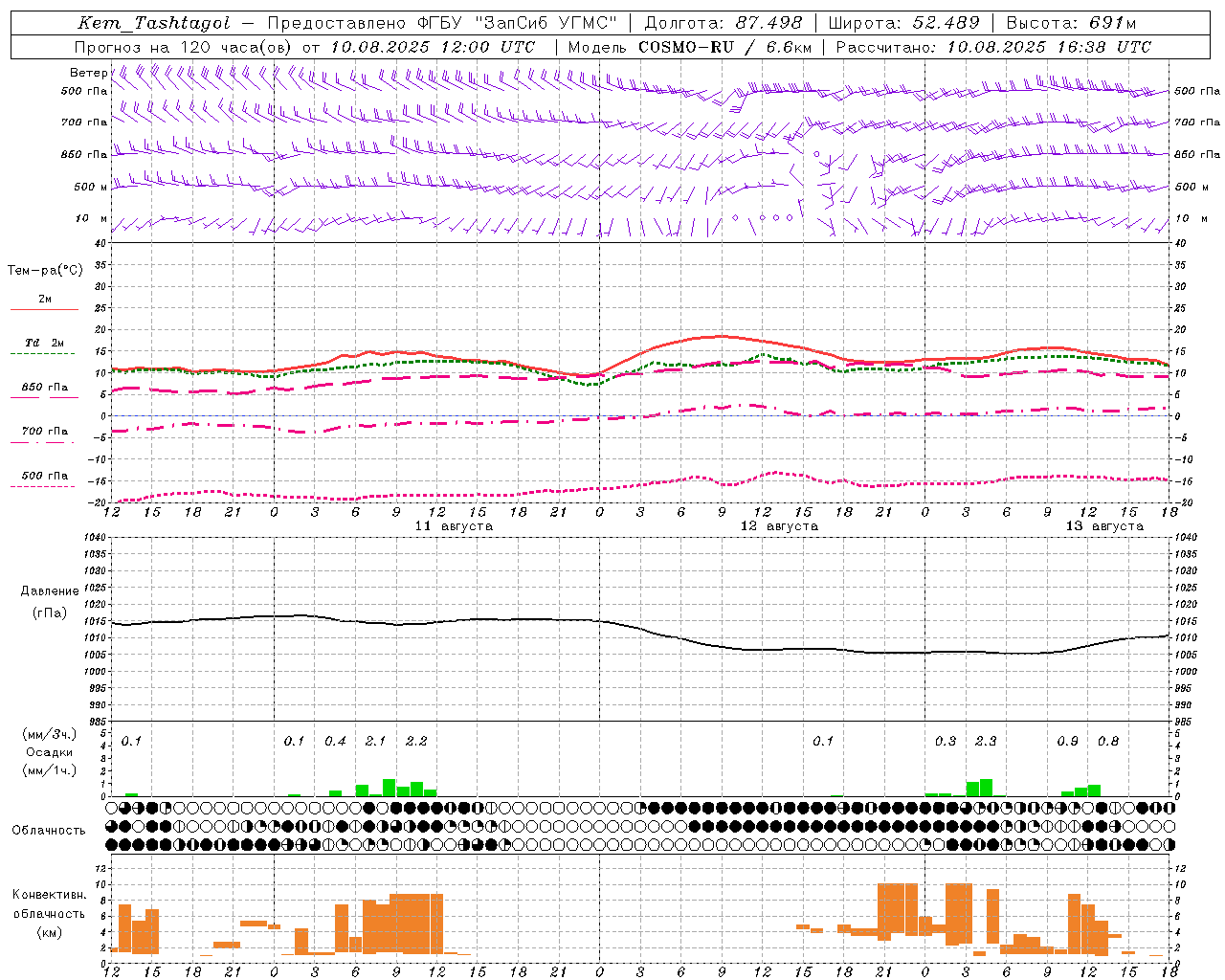Click the Td 2м dew point legend entry
The width and height of the screenshot is (1225, 980).
(44, 345)
